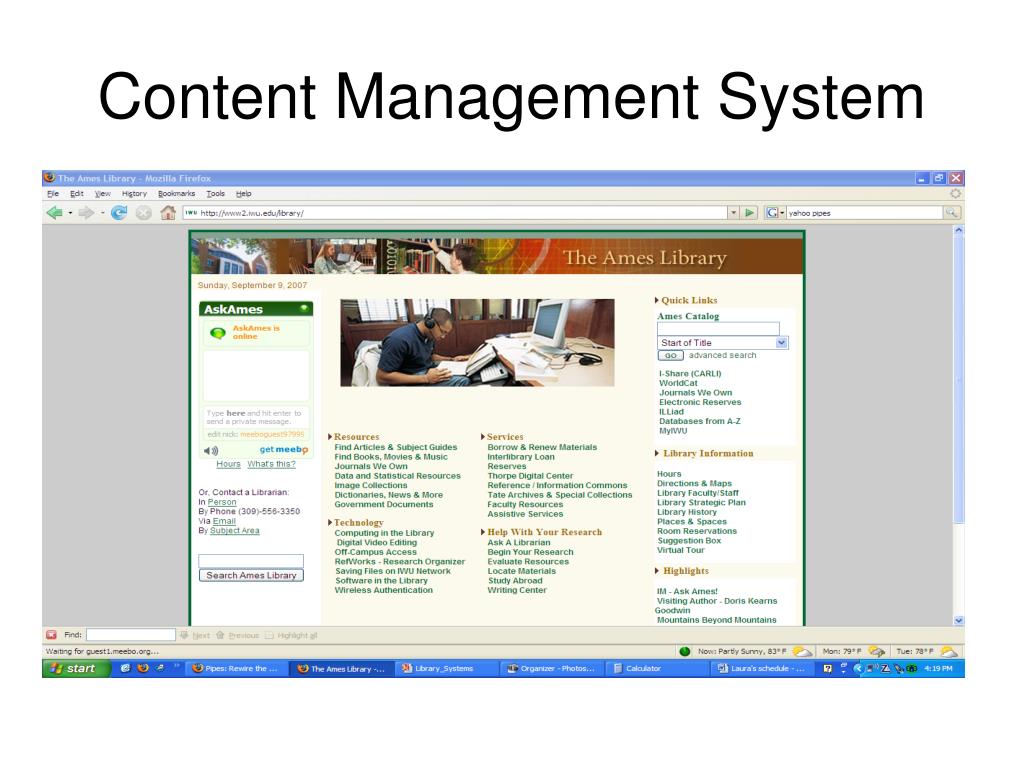Screen dimensions: 1024x768
Task: Click the Windows Start button
Action: (x=76, y=669)
